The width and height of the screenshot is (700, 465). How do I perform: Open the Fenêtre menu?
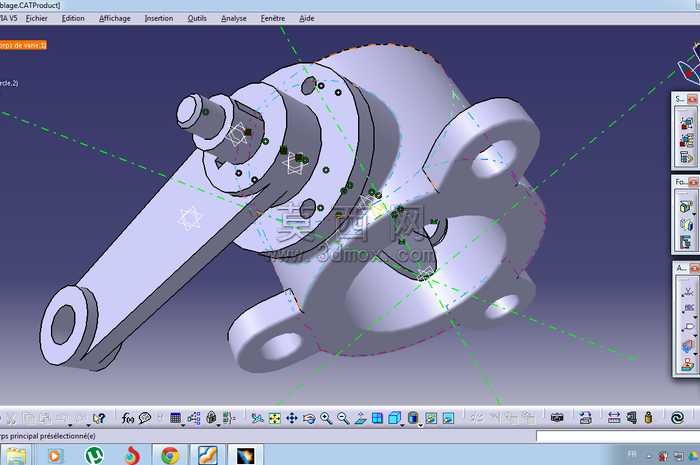pyautogui.click(x=273, y=18)
